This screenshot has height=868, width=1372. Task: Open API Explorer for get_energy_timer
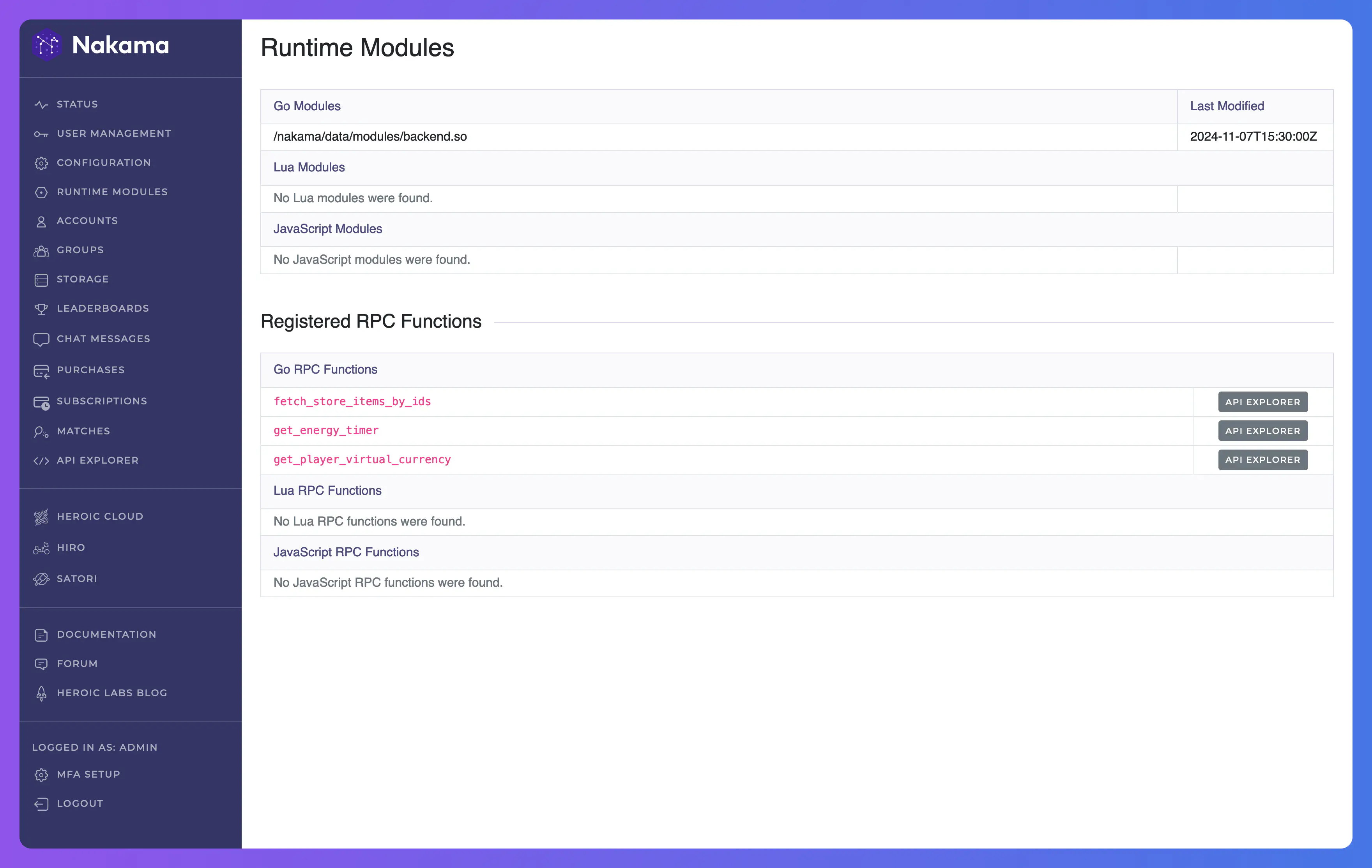1263,431
